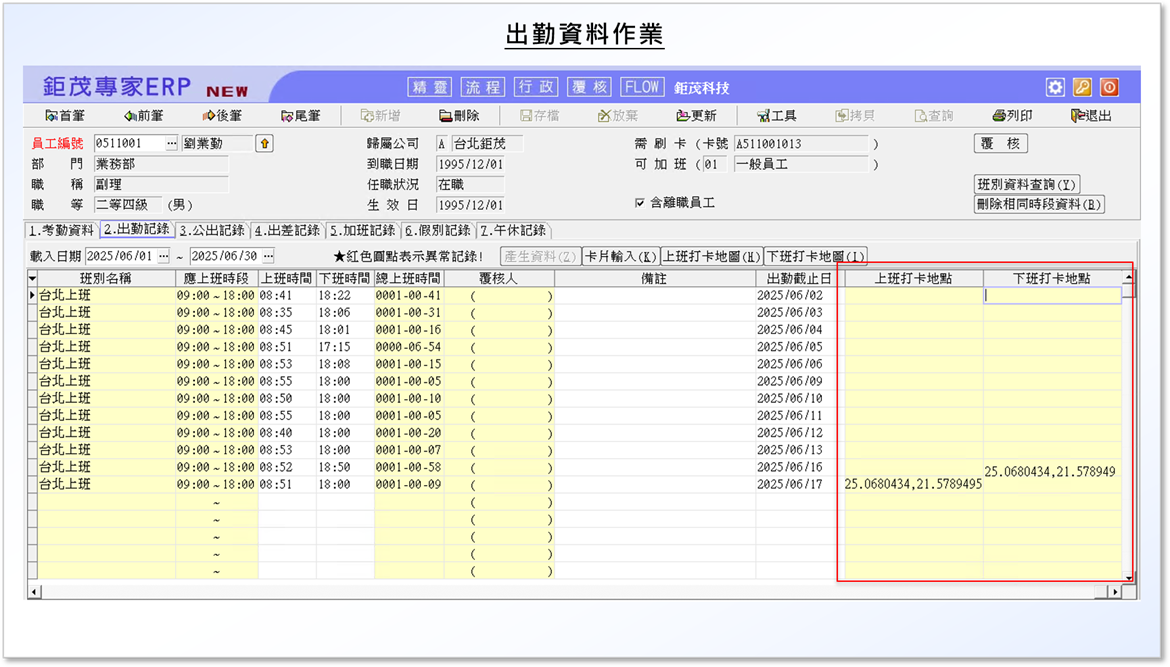Open end date picker for 2025/06/30
The width and height of the screenshot is (1170, 667).
pos(268,256)
